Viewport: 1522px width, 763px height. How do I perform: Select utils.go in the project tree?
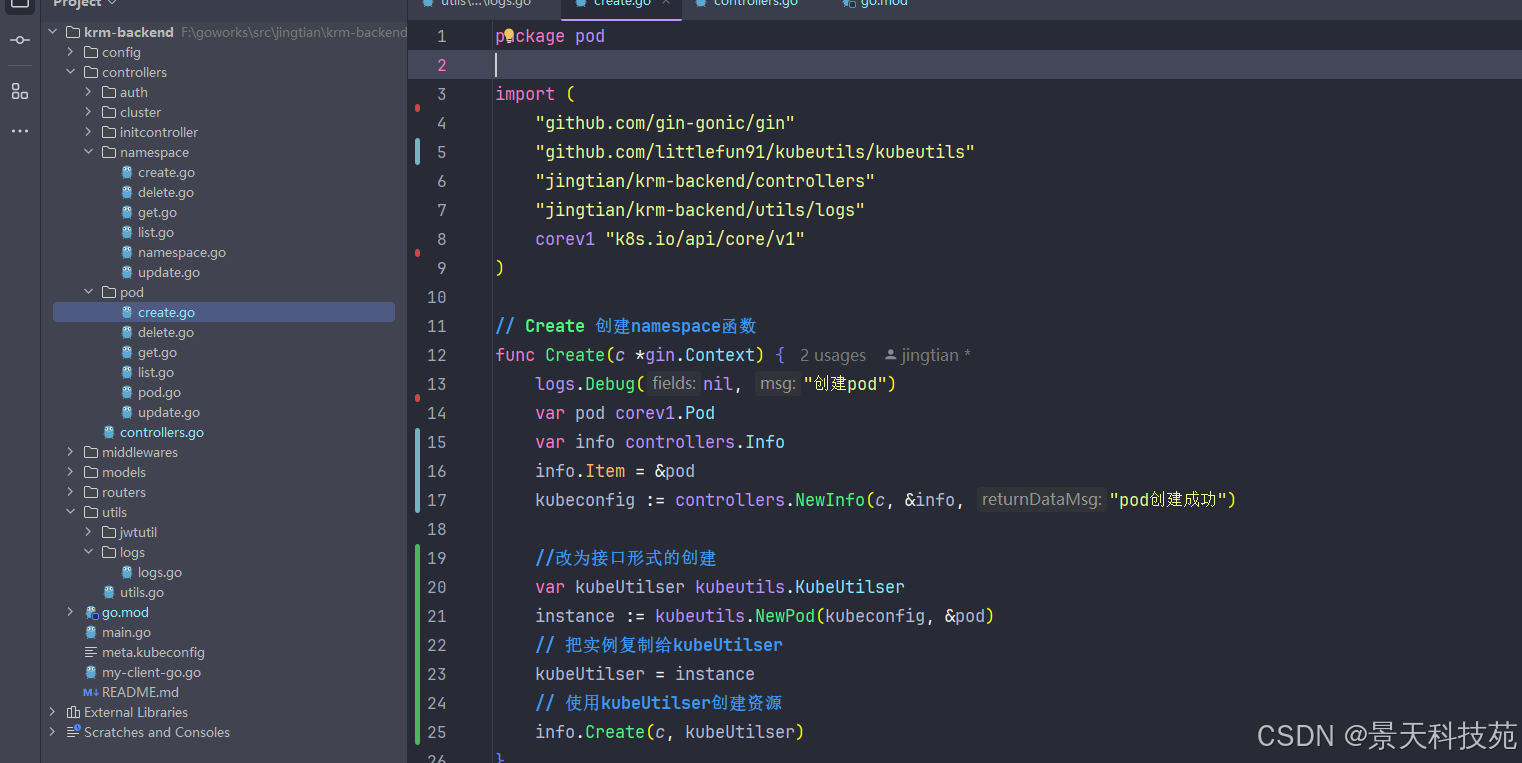[142, 592]
